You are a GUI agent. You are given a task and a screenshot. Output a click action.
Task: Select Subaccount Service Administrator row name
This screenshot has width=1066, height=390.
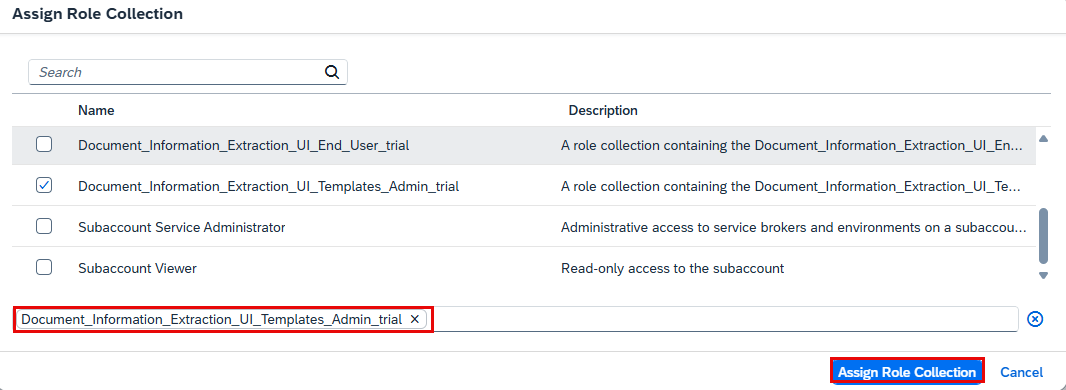click(182, 228)
